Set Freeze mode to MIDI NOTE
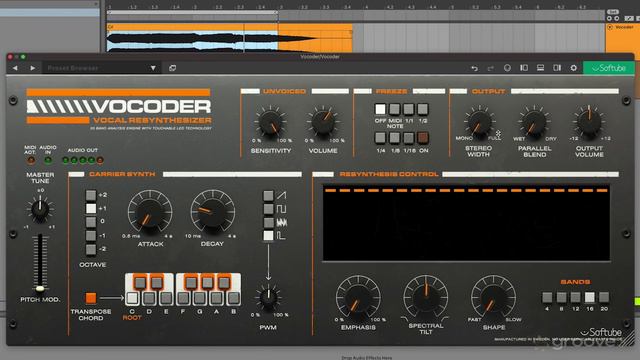The image size is (640, 360). (x=394, y=109)
